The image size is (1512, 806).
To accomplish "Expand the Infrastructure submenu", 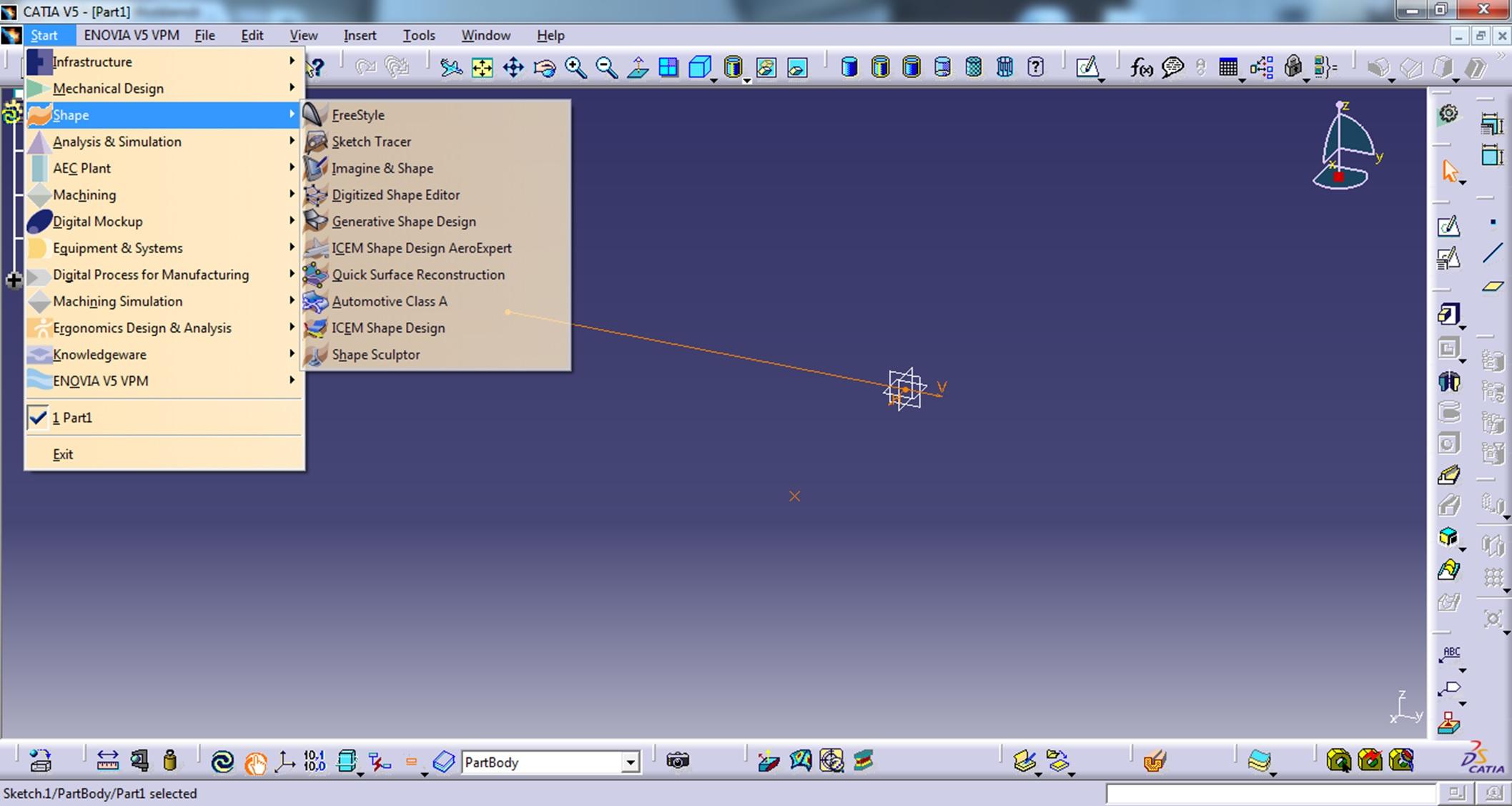I will pyautogui.click(x=164, y=62).
